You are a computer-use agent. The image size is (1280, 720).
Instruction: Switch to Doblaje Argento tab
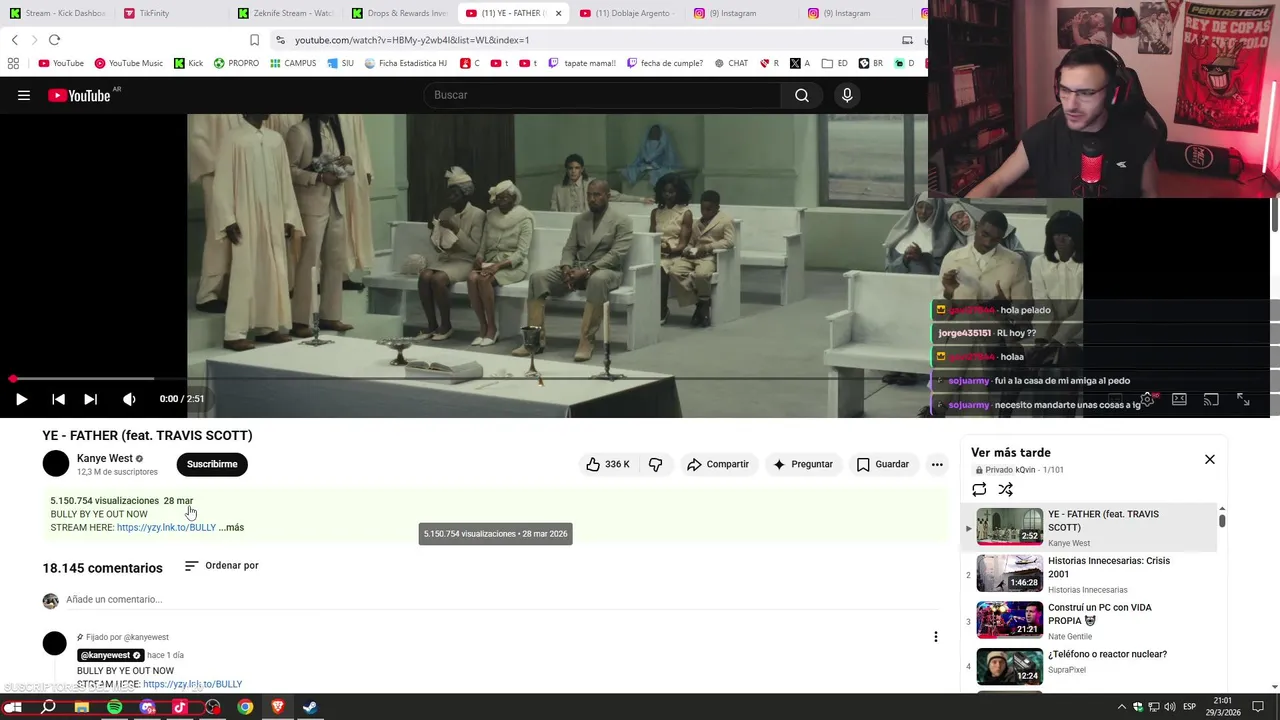click(x=628, y=13)
